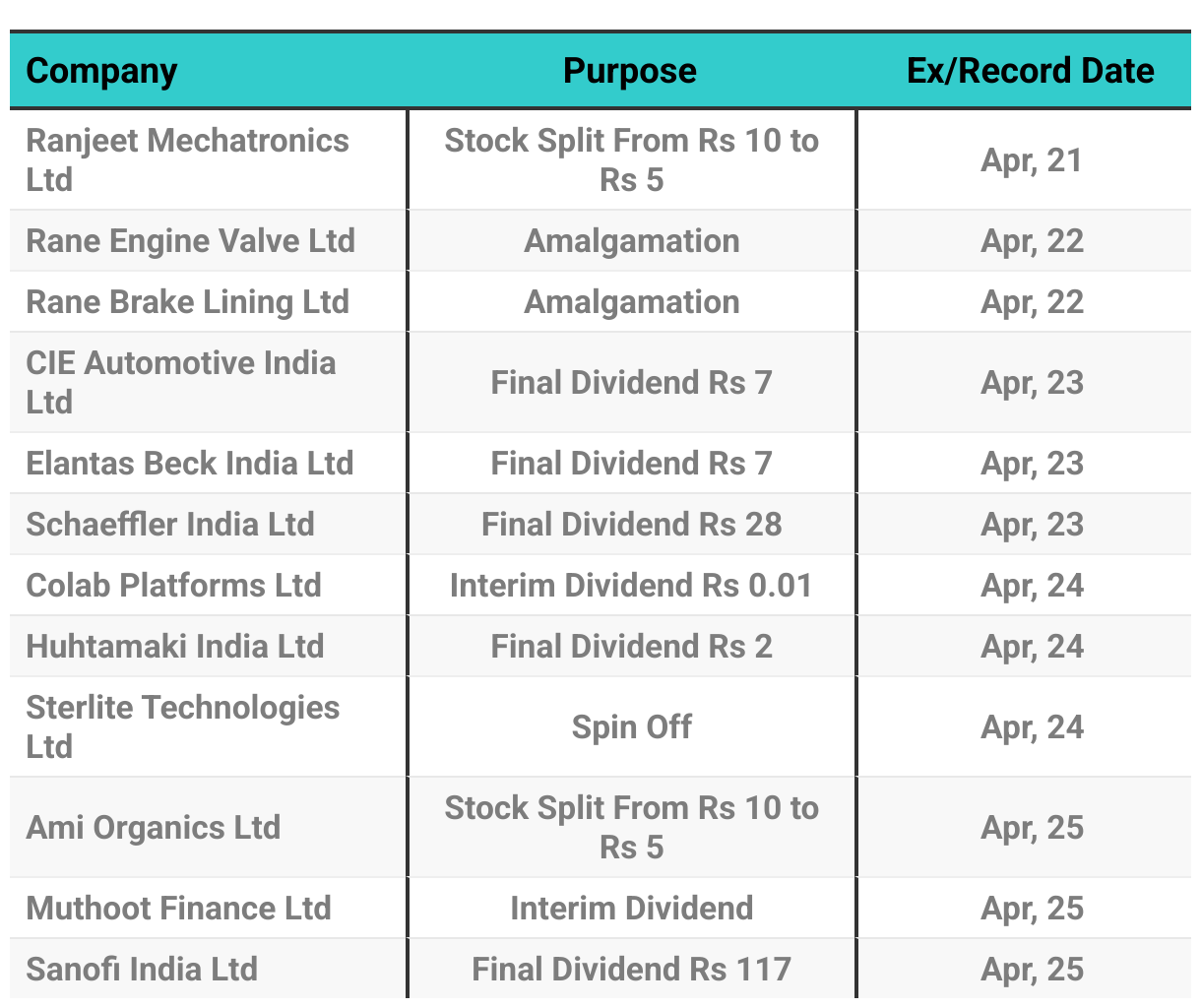The width and height of the screenshot is (1201, 1008).
Task: Click the Company column header
Action: tap(101, 71)
